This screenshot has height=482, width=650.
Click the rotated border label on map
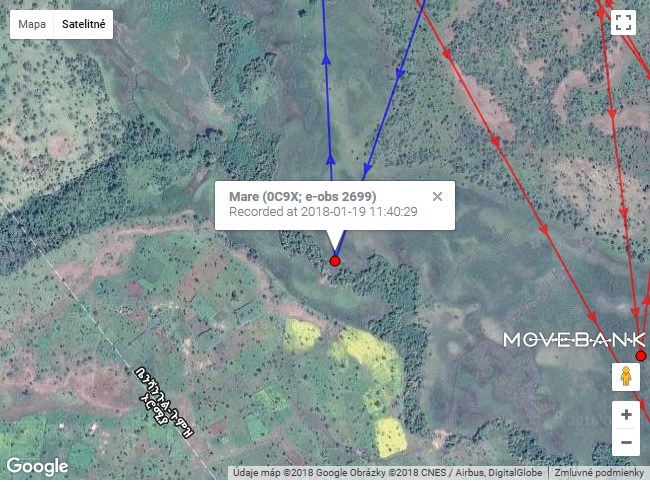pos(165,402)
